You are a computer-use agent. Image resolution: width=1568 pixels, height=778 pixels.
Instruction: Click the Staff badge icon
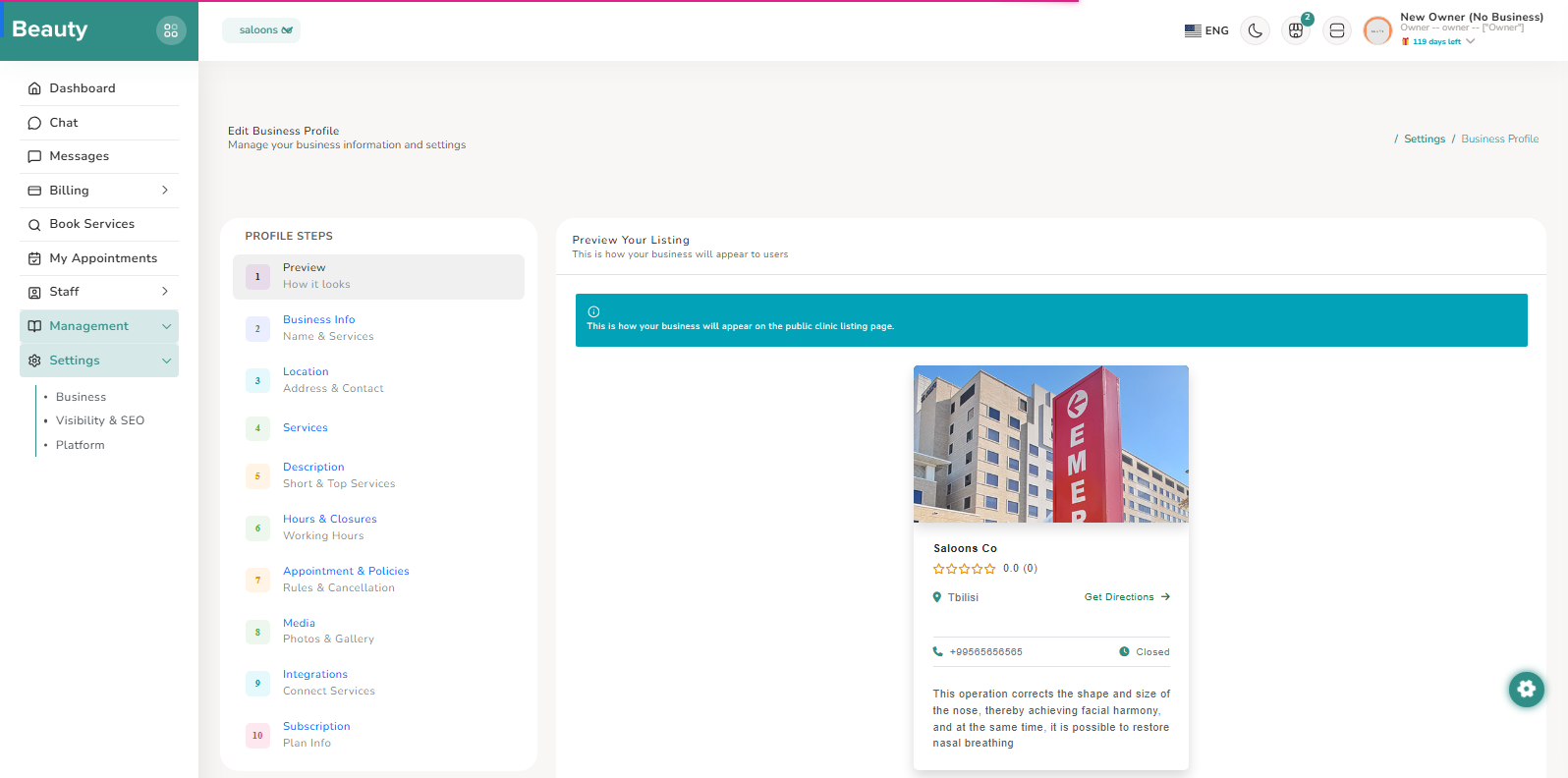pyautogui.click(x=34, y=292)
